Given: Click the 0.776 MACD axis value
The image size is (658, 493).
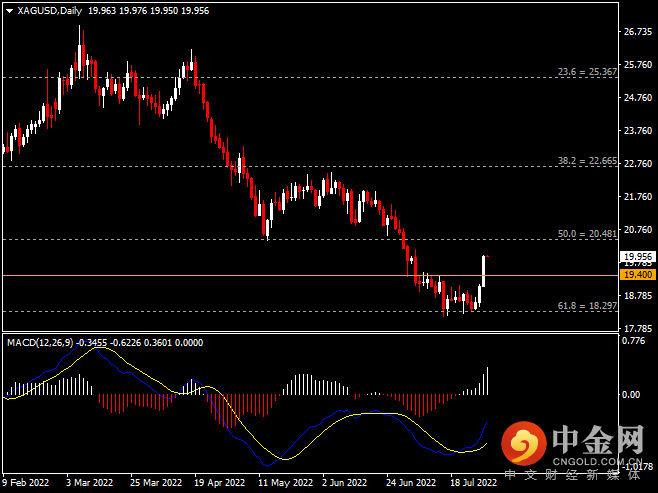Looking at the screenshot, I should tap(633, 341).
